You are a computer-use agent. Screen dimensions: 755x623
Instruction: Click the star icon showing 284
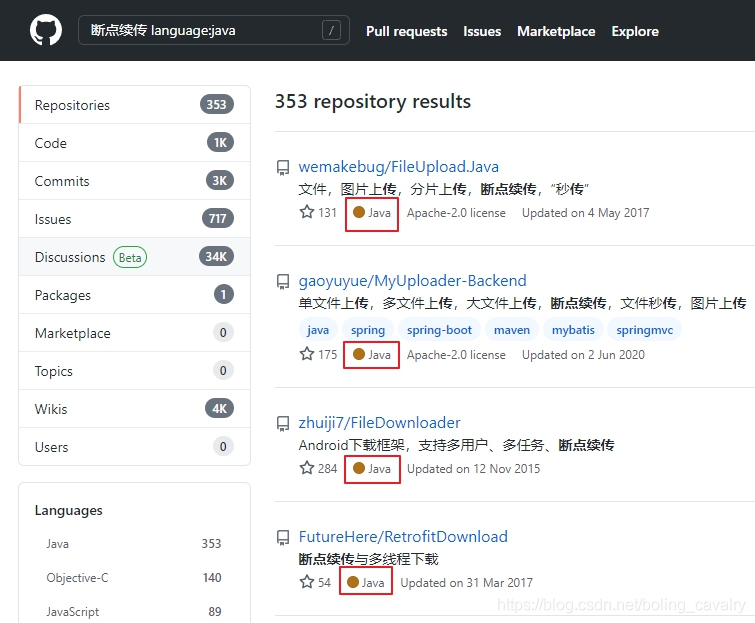coord(307,467)
